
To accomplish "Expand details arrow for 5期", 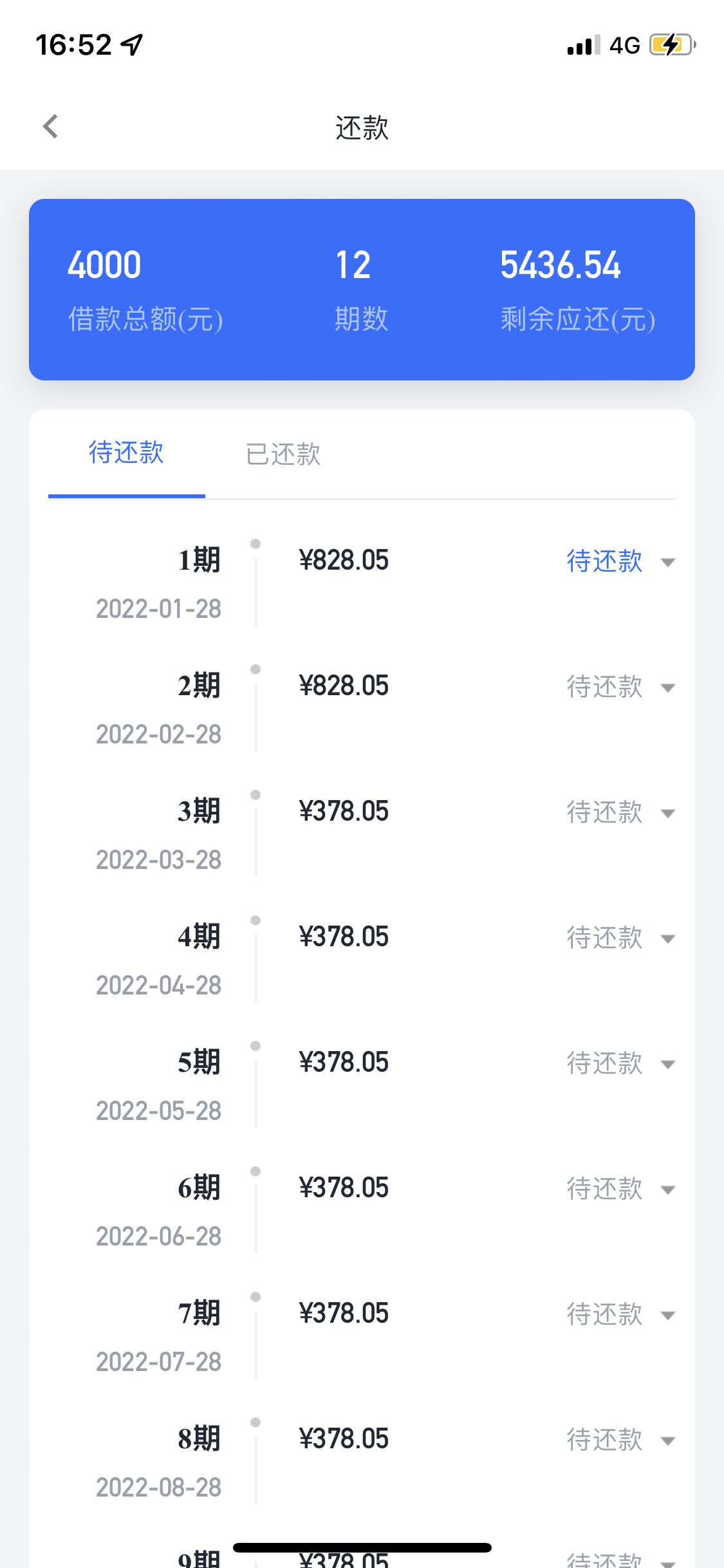I will coord(668,1065).
